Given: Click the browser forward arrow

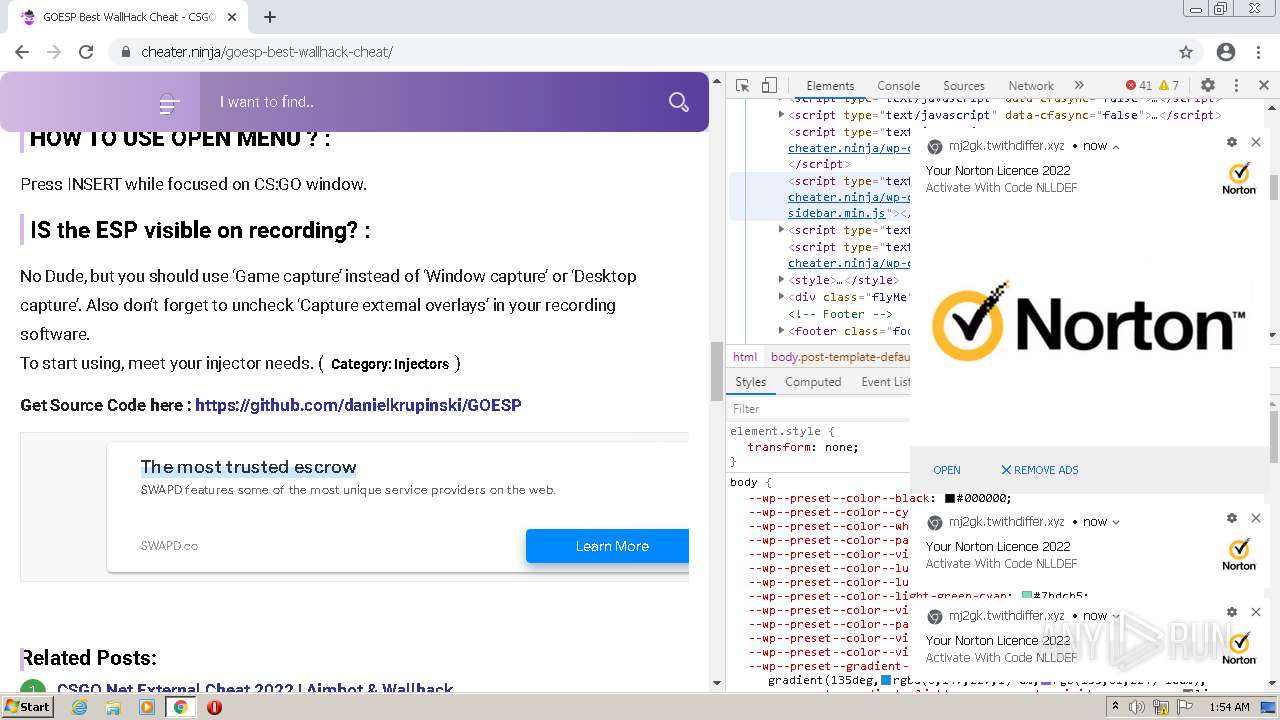Looking at the screenshot, I should (54, 52).
